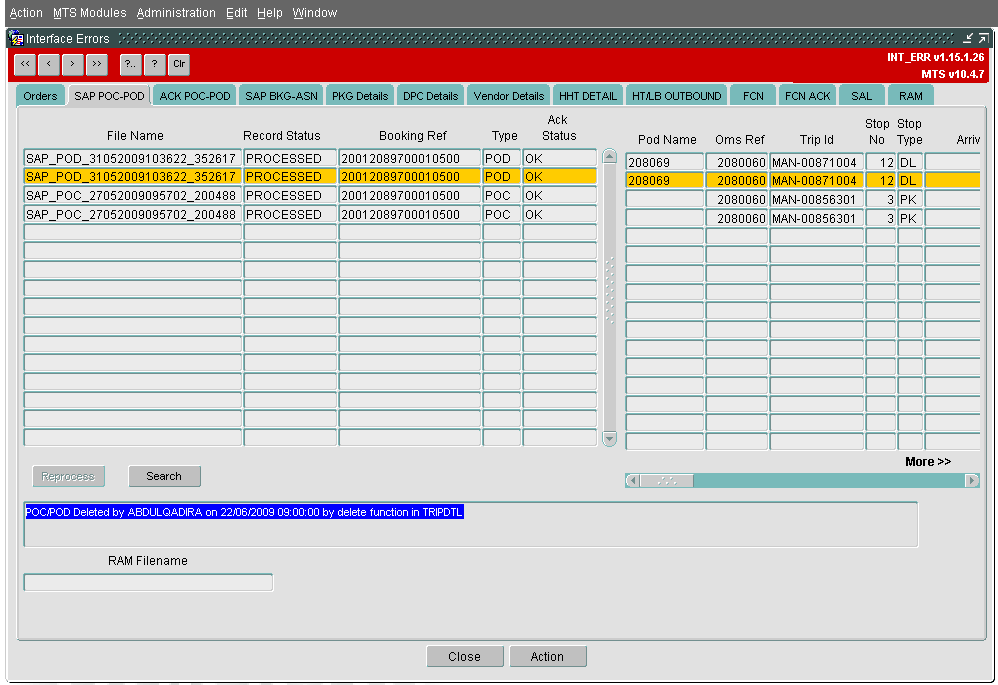Switch to the Orders tab
998x685 pixels.
pyautogui.click(x=40, y=96)
